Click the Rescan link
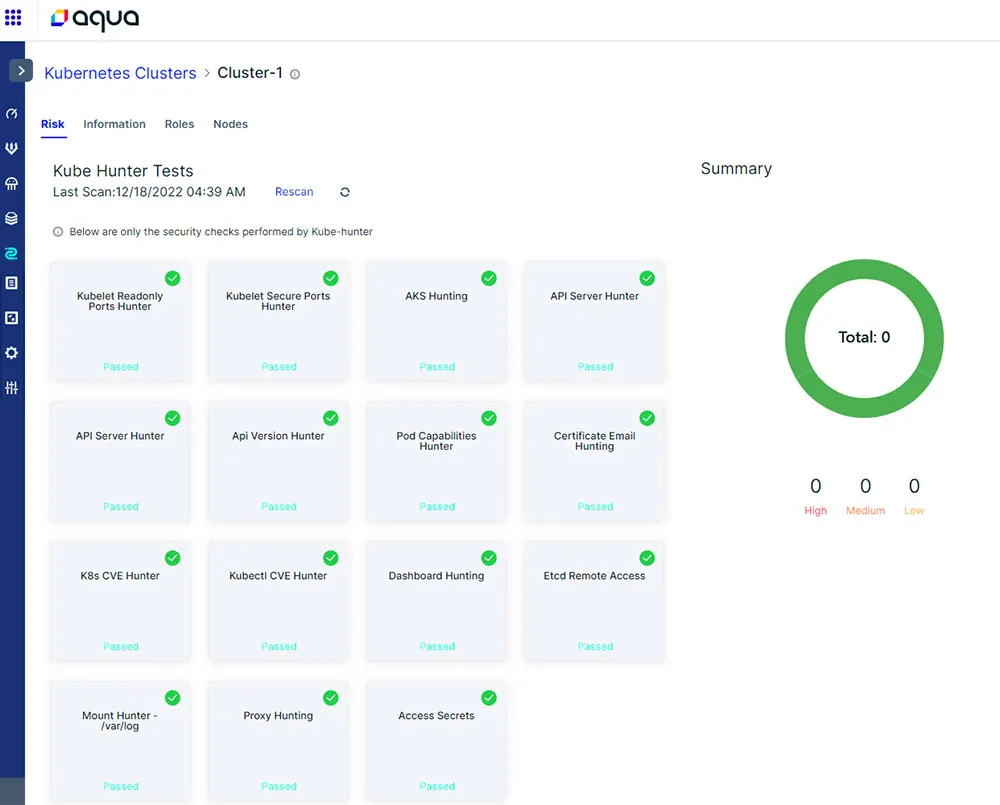The width and height of the screenshot is (1000, 805). 294,191
